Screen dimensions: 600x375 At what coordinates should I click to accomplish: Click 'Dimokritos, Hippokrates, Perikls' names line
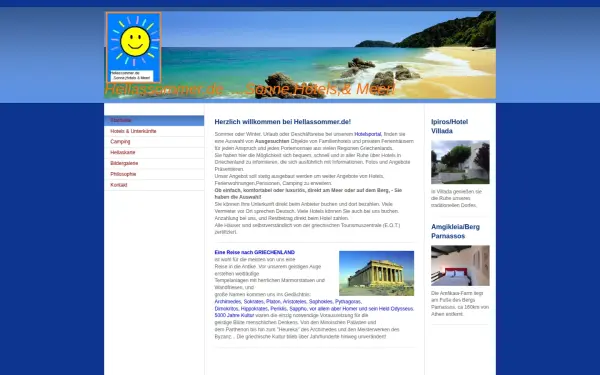click(314, 308)
